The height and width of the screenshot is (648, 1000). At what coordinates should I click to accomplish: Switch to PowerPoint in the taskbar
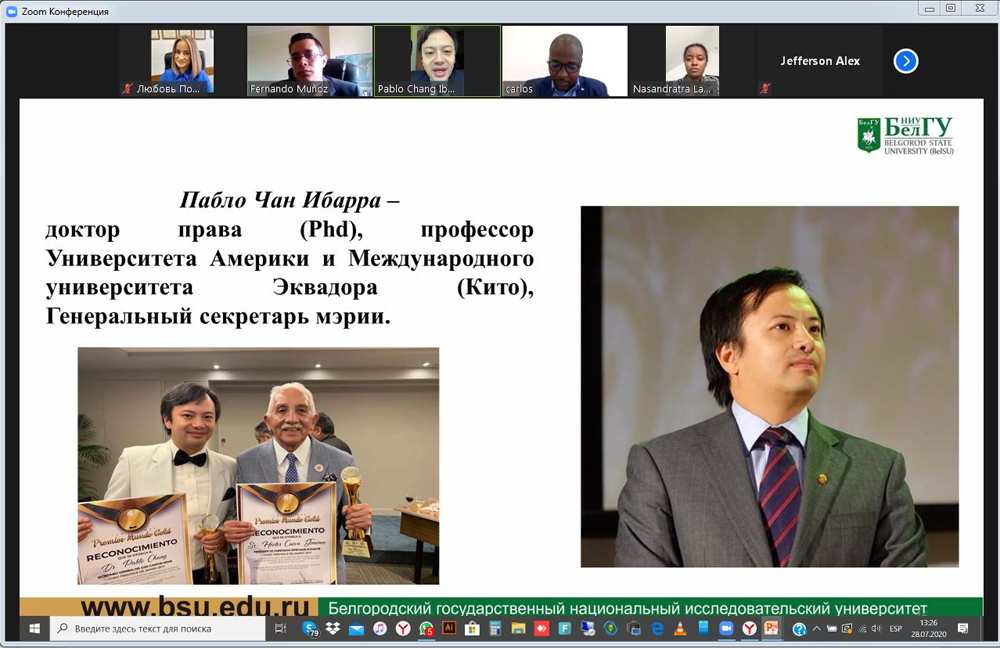[771, 629]
